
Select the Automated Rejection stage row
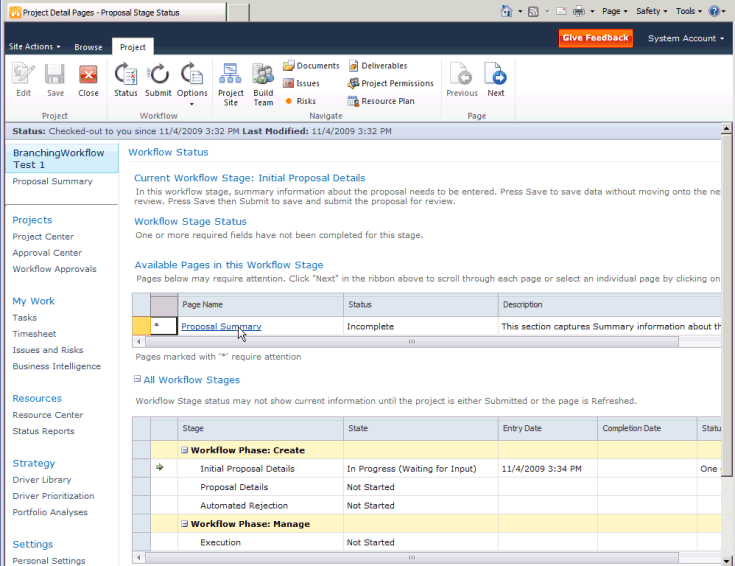[x=427, y=506]
